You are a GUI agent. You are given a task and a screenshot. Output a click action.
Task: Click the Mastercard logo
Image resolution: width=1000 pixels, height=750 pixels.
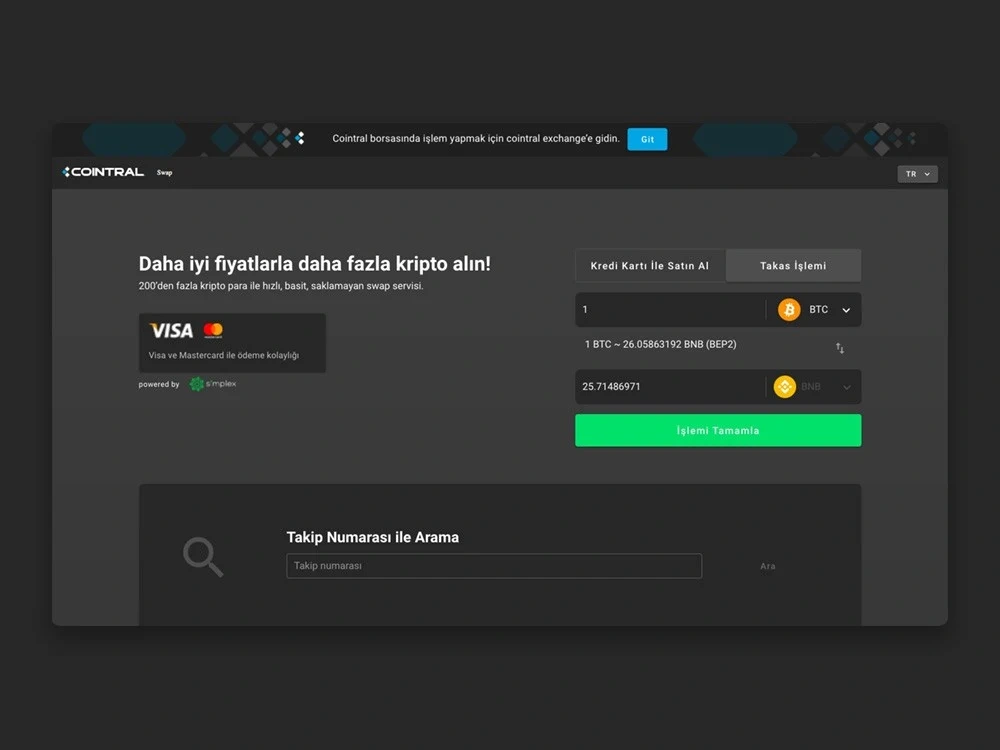[213, 330]
